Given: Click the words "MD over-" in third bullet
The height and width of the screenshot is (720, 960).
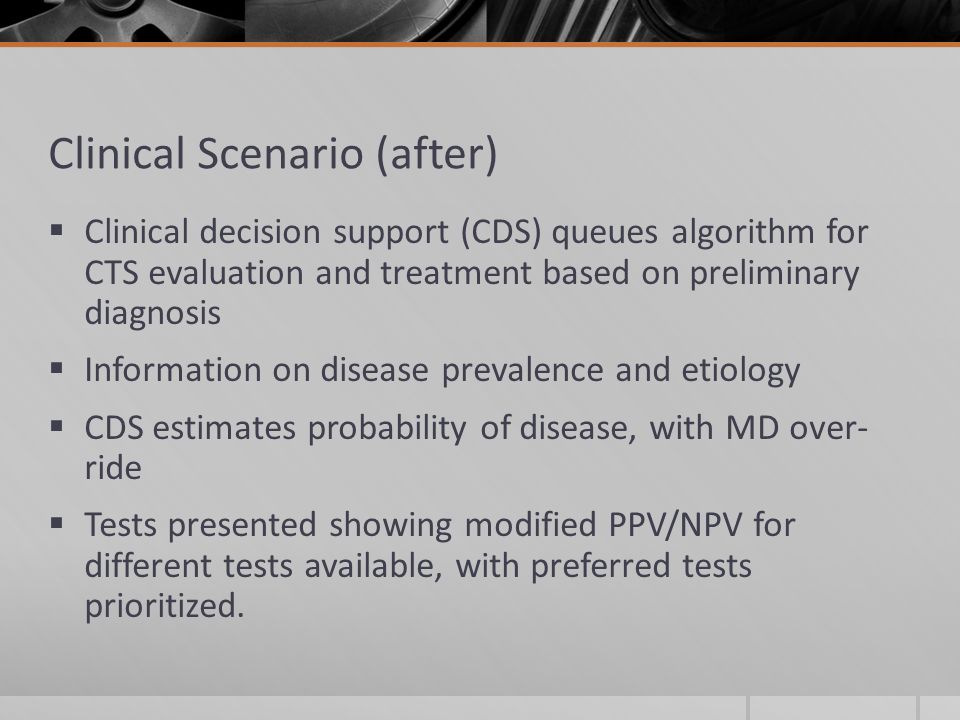Looking at the screenshot, I should tap(797, 427).
